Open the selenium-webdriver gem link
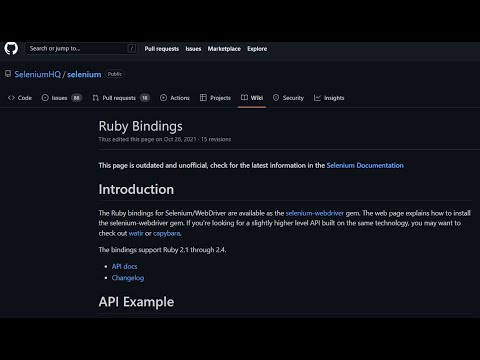The image size is (480, 360). click(x=315, y=213)
